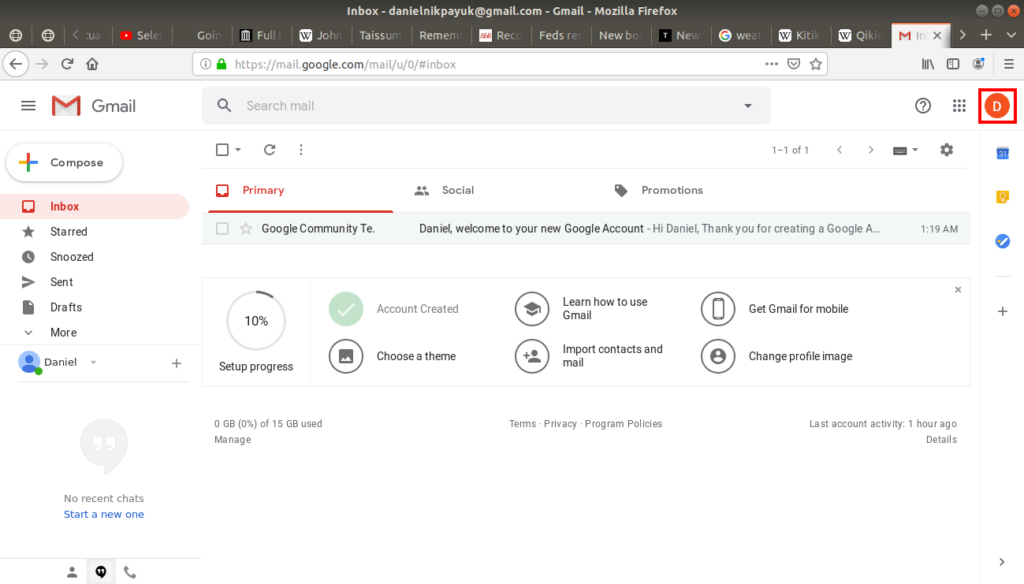Open Daniel's chat status dropdown

pyautogui.click(x=93, y=363)
